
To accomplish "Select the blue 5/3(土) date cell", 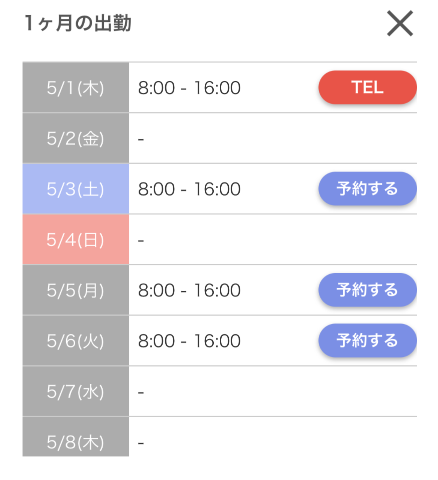I will (76, 189).
